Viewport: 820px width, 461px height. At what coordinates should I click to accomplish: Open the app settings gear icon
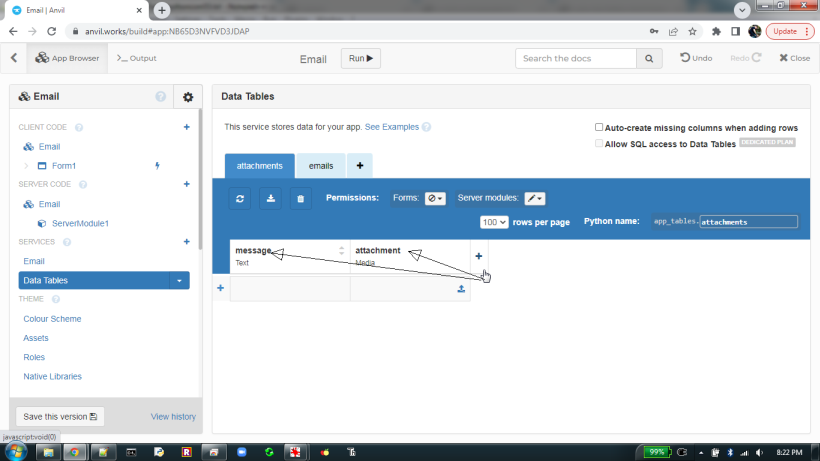pos(187,97)
